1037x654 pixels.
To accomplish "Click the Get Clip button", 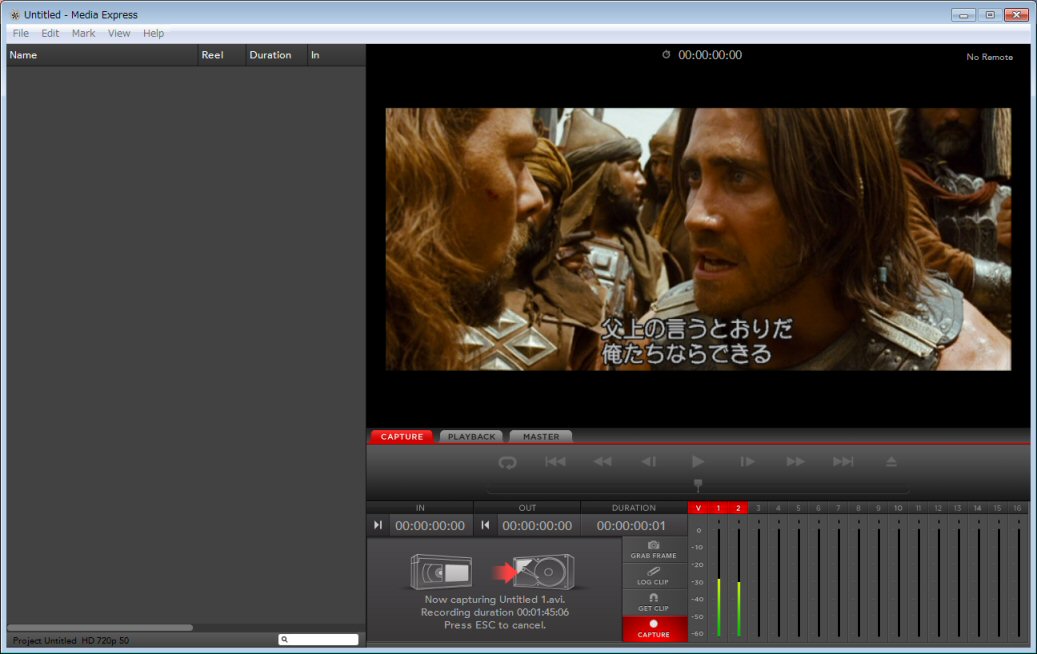I will [x=653, y=602].
